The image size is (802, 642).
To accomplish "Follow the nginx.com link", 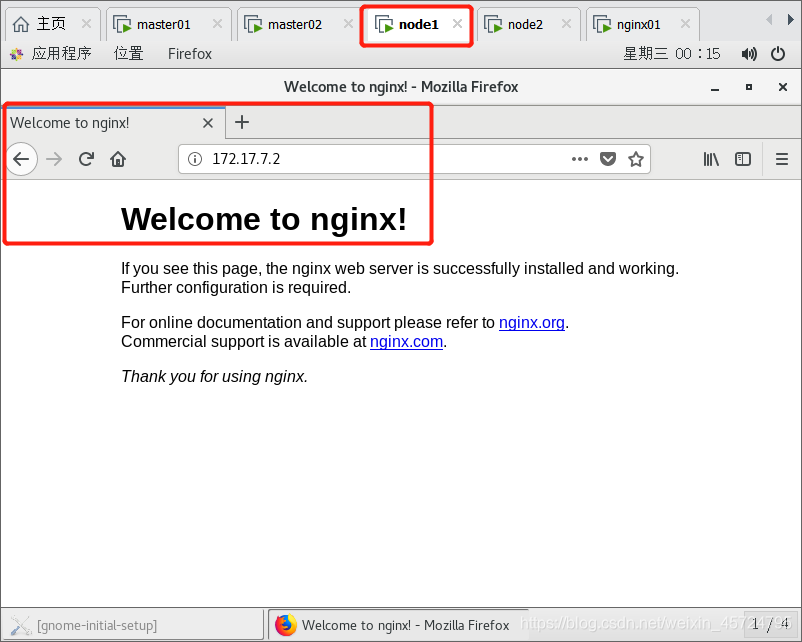I will coord(406,341).
